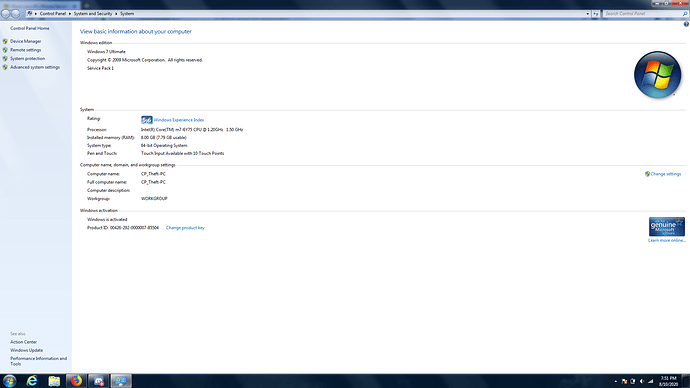
Task: Click the Change product key link
Action: tap(185, 228)
